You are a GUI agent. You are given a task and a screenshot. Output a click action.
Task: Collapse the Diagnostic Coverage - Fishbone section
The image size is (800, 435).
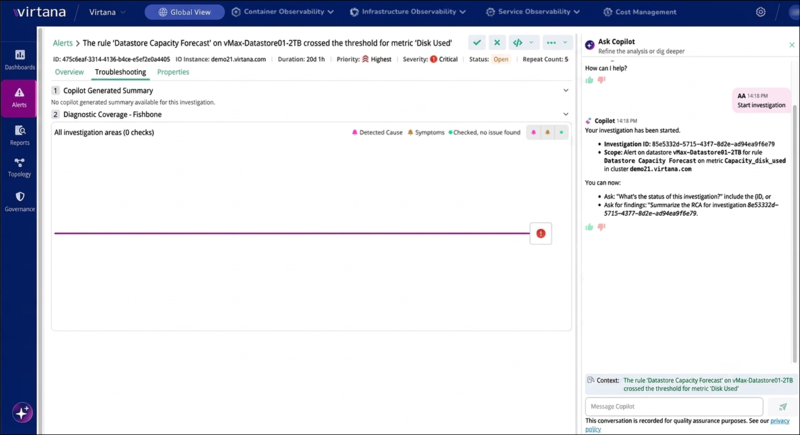[x=566, y=114]
